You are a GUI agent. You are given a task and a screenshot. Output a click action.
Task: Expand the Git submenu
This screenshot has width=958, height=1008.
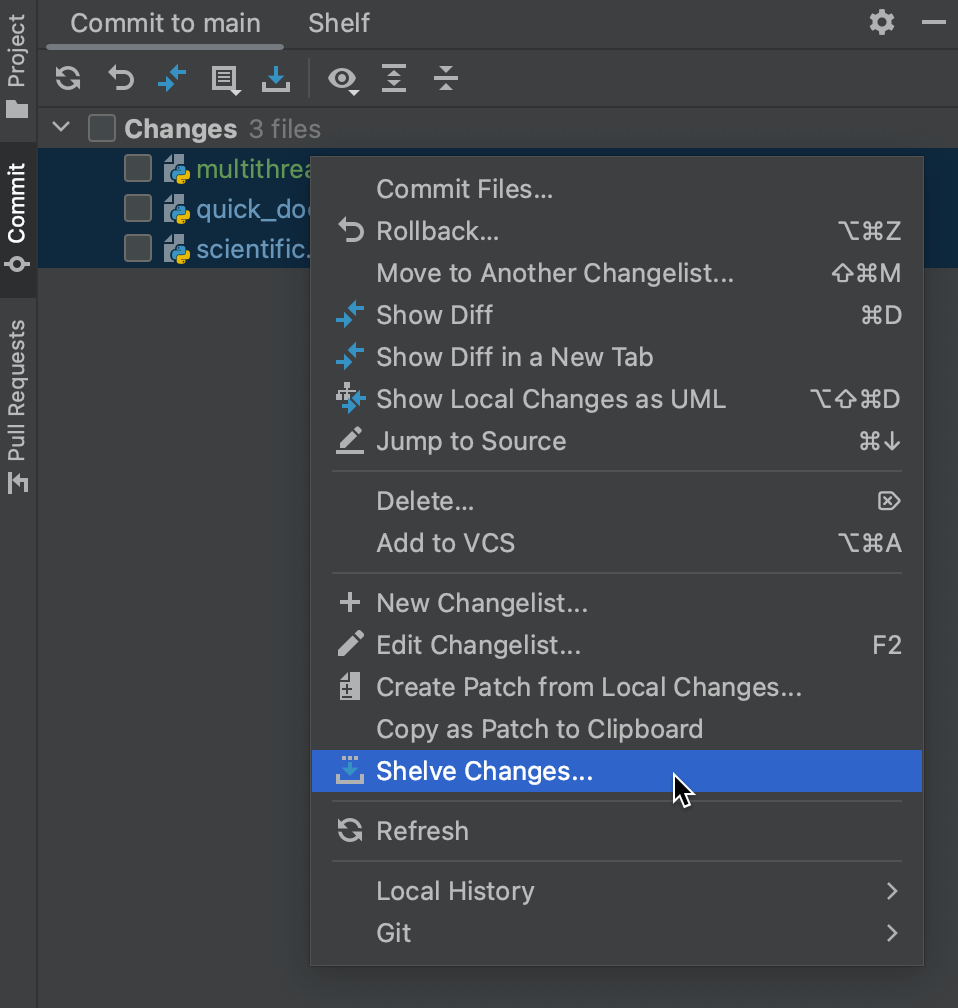pyautogui.click(x=393, y=932)
